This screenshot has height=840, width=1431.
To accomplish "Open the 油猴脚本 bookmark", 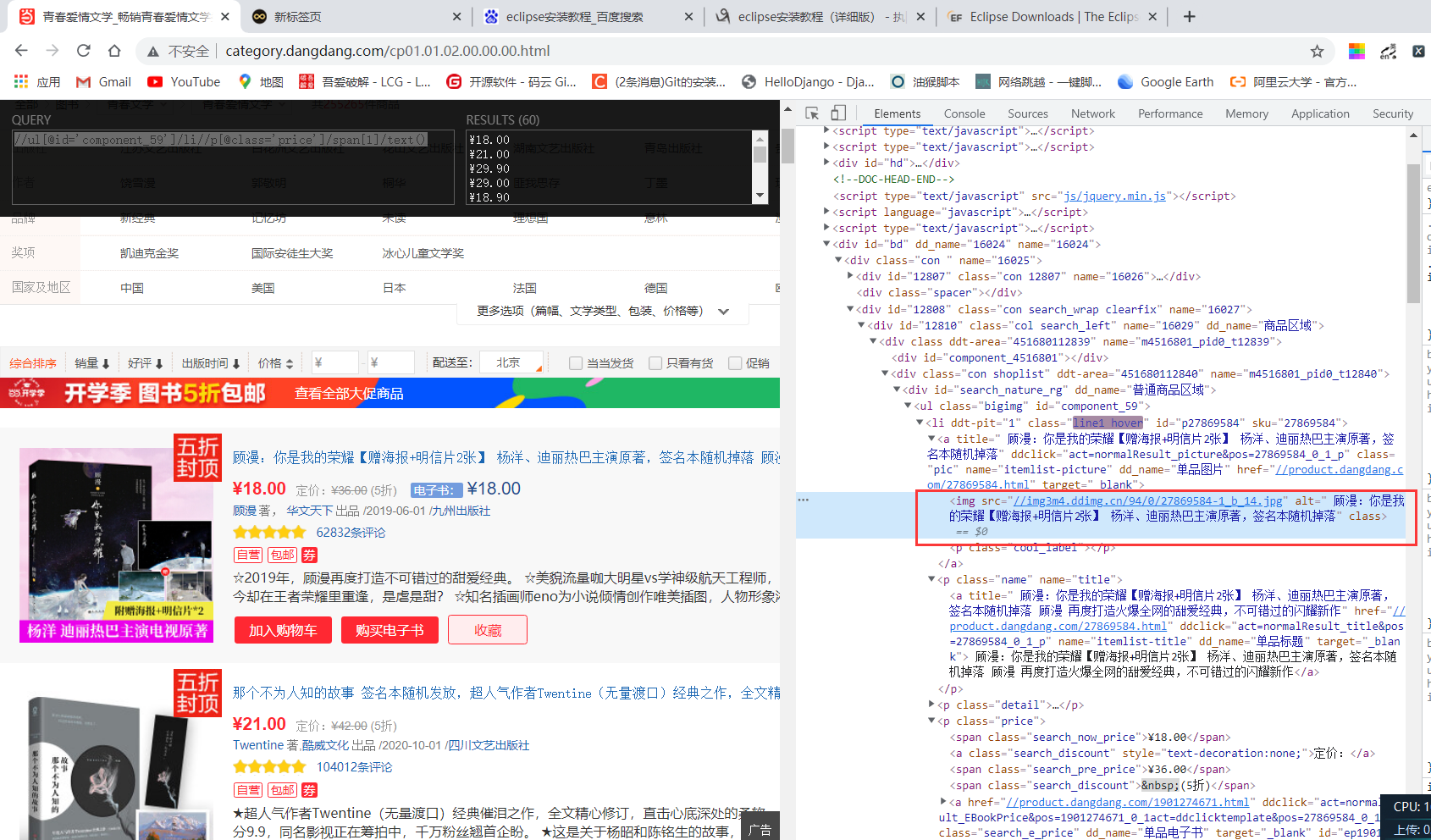I will coord(925,82).
